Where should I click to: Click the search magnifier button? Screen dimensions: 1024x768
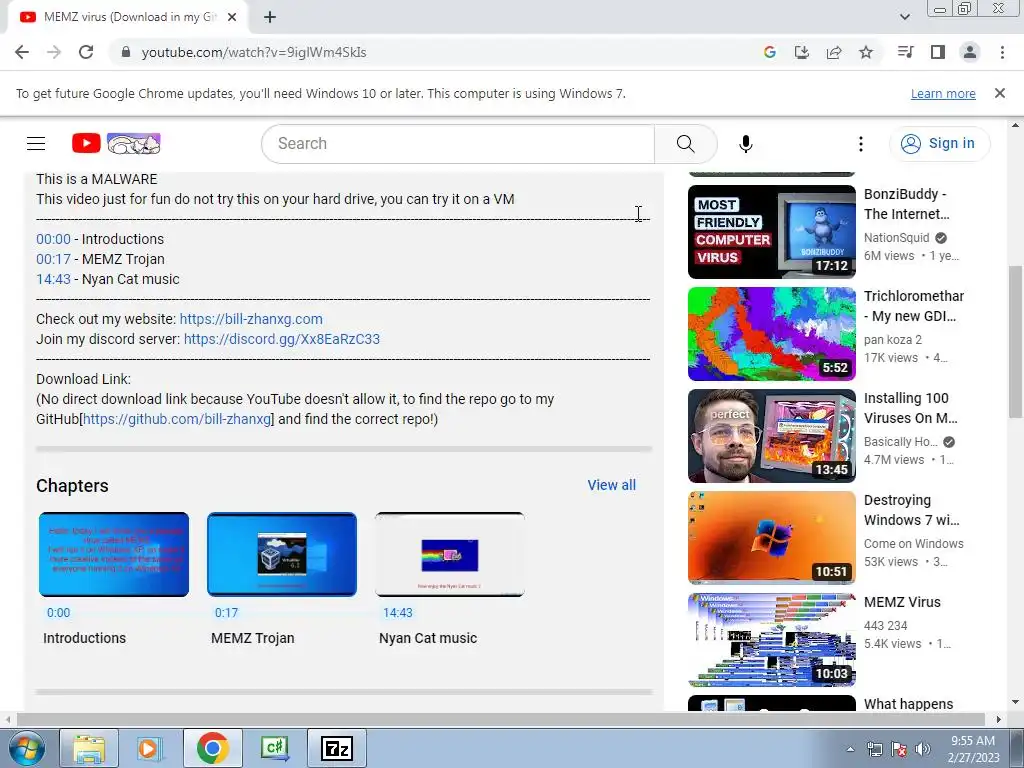686,144
